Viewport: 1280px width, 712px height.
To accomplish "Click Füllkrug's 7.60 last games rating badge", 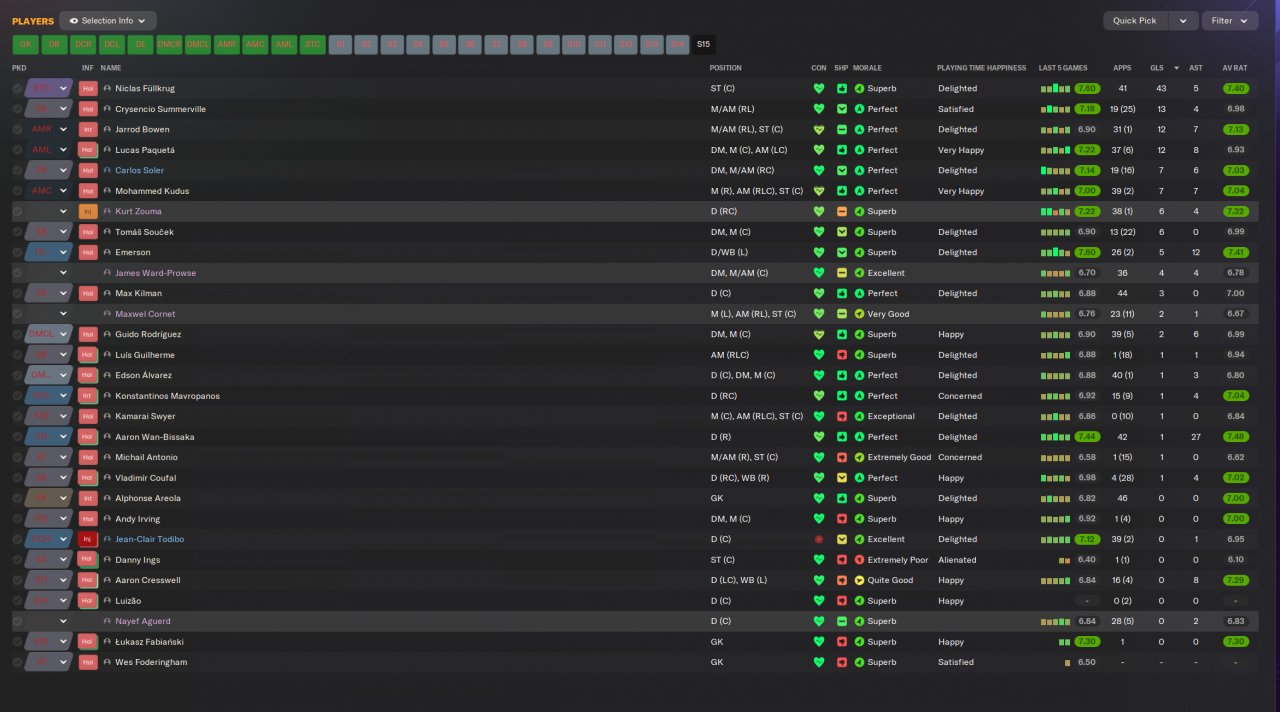I will point(1088,88).
